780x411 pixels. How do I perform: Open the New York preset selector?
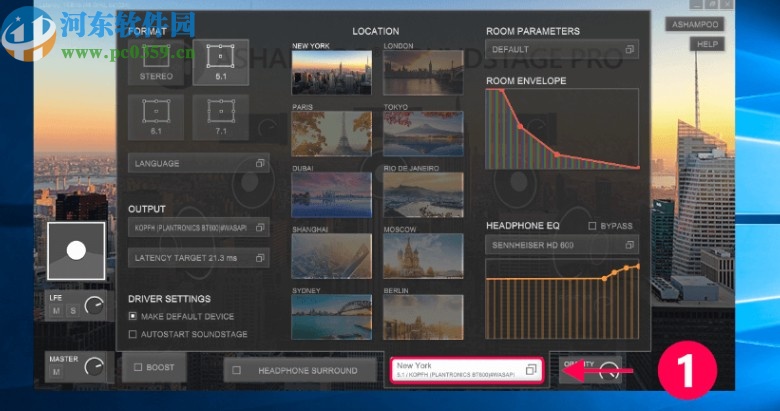tap(467, 370)
